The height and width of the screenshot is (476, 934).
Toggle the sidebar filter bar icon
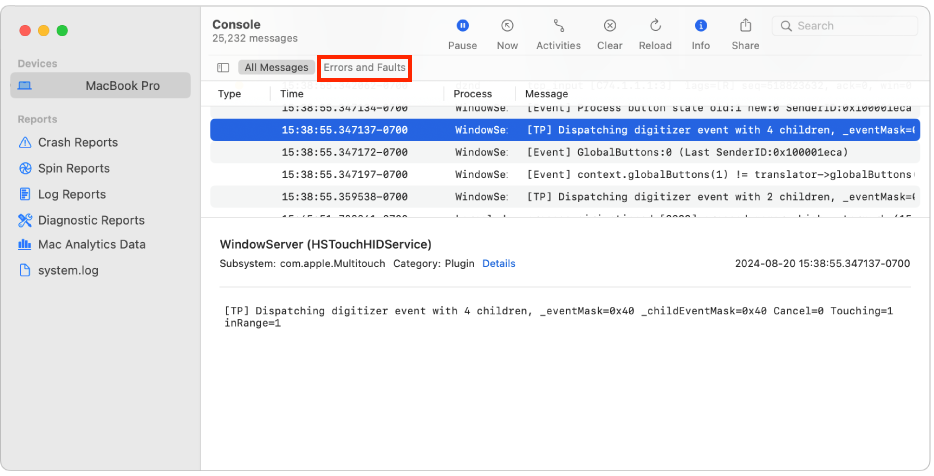coord(223,68)
